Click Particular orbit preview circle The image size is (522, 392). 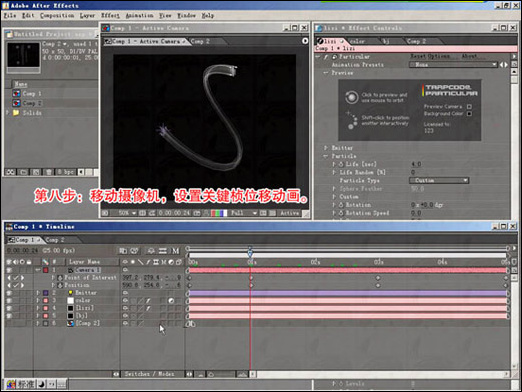[x=352, y=97]
